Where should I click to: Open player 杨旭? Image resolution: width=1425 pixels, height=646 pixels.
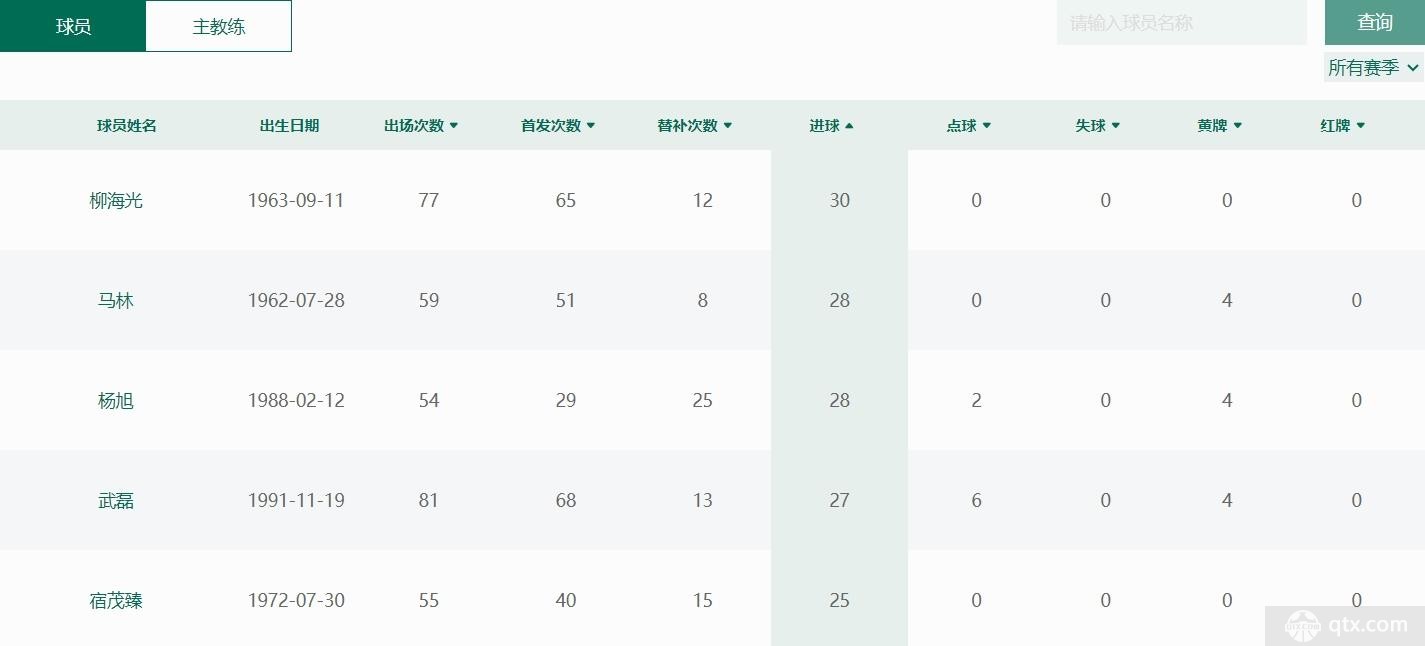click(x=116, y=400)
